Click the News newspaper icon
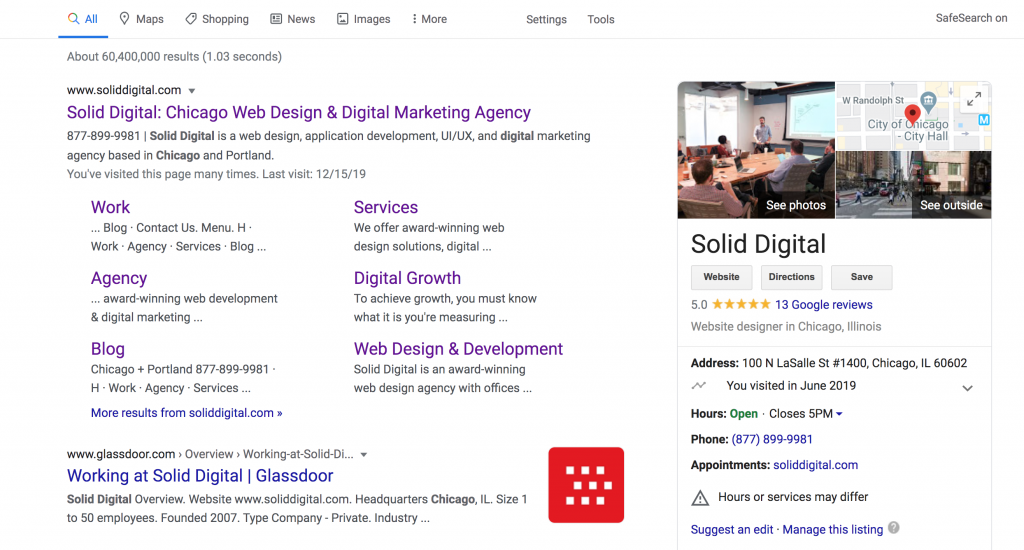1024x550 pixels. click(276, 19)
